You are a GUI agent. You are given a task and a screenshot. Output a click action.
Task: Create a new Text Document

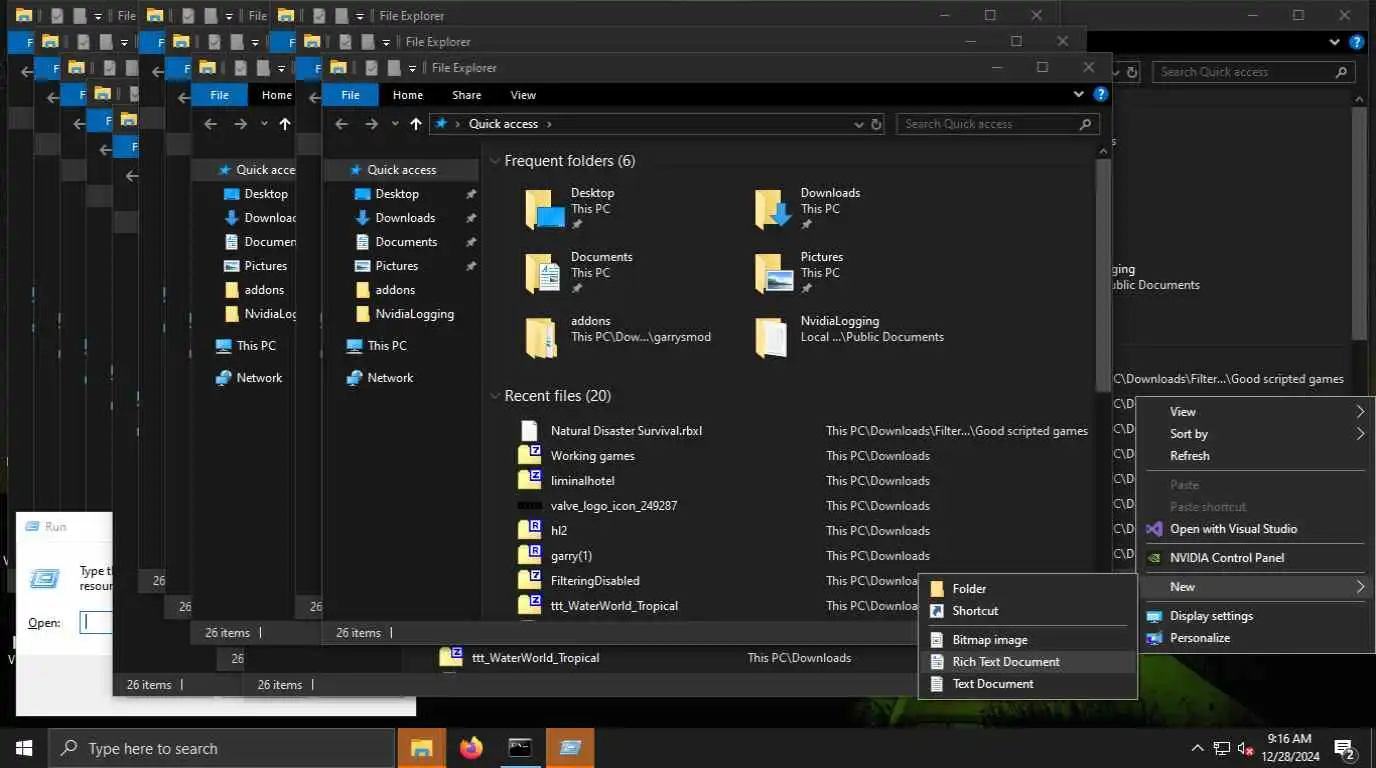click(1028, 684)
